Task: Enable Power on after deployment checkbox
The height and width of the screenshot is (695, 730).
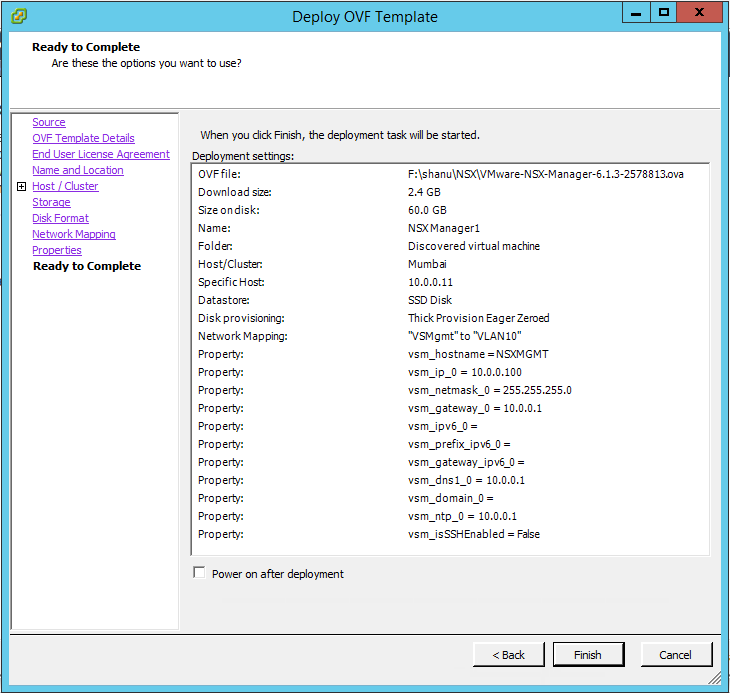Action: pyautogui.click(x=199, y=573)
